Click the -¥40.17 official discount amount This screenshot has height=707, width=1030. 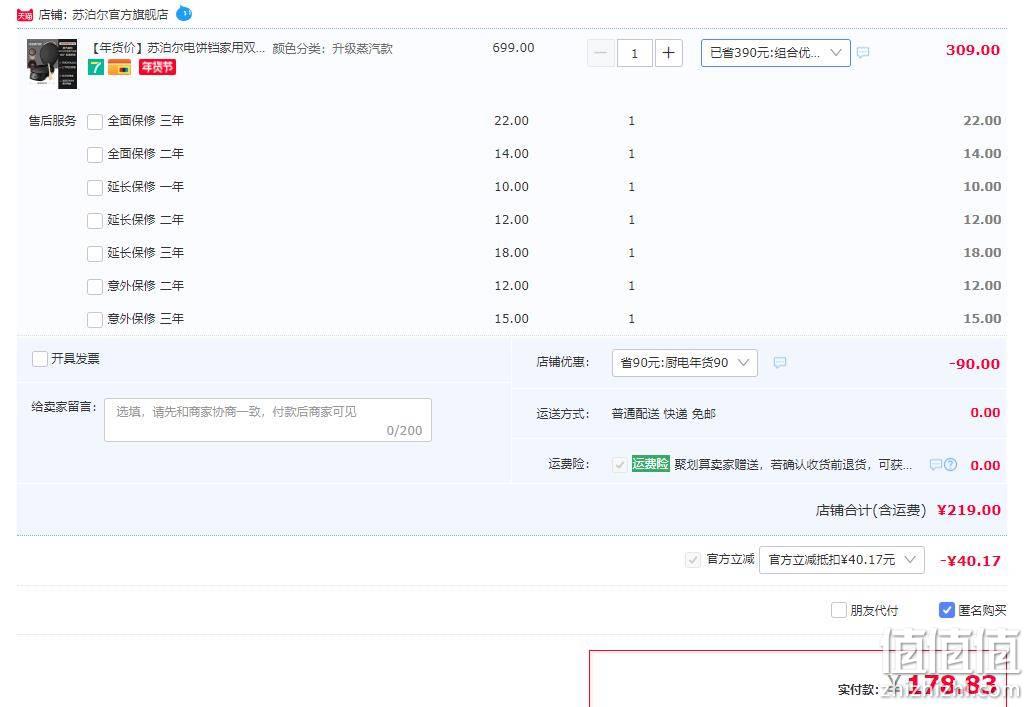[x=970, y=561]
